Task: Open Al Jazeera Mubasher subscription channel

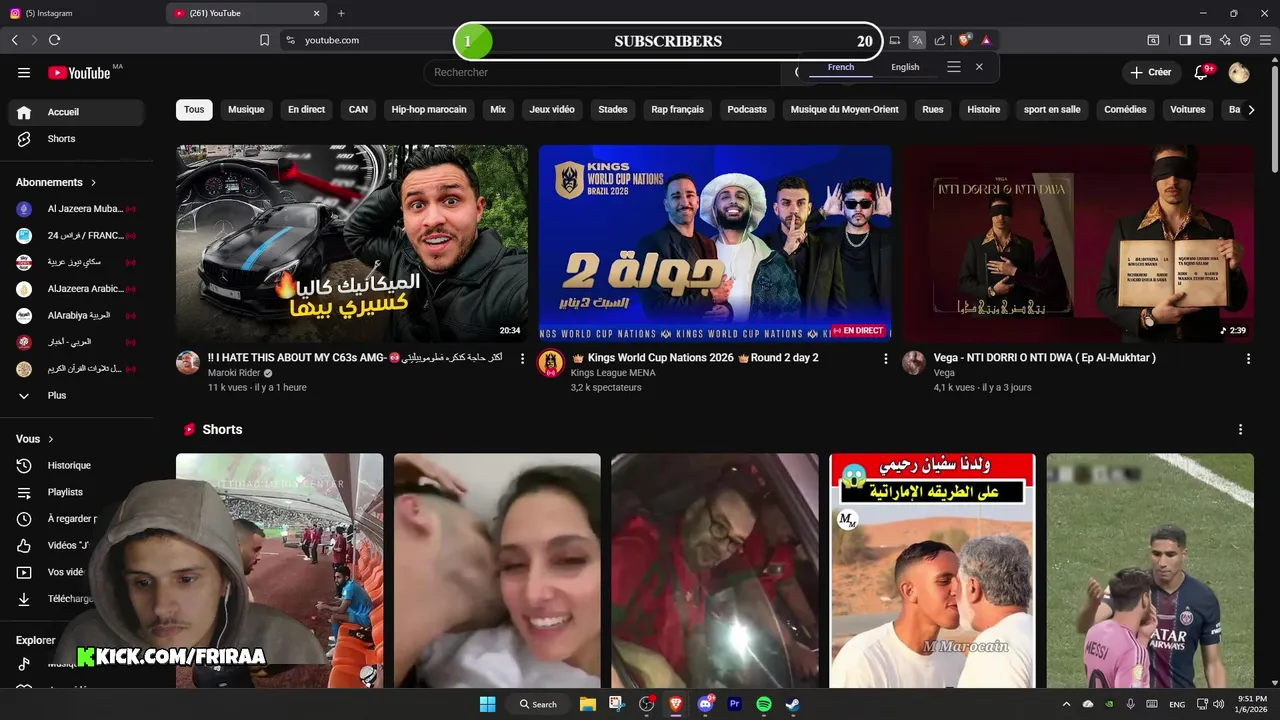Action: point(77,209)
